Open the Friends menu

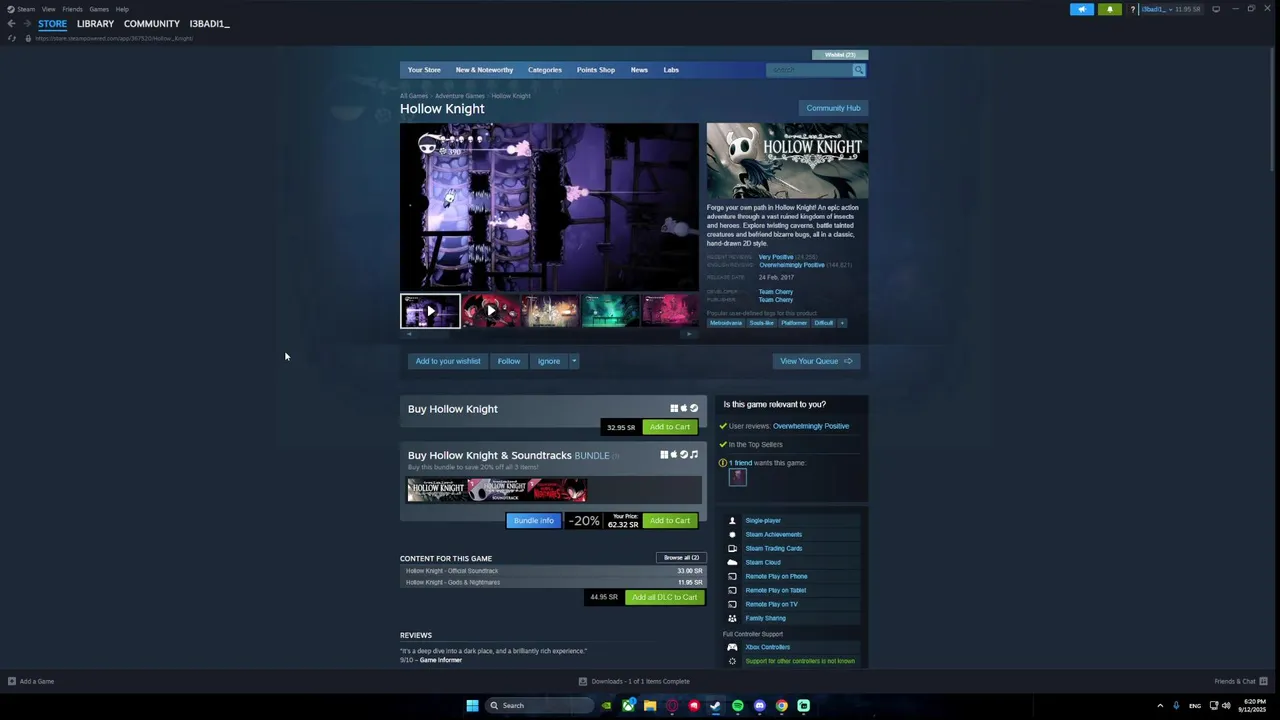point(72,9)
